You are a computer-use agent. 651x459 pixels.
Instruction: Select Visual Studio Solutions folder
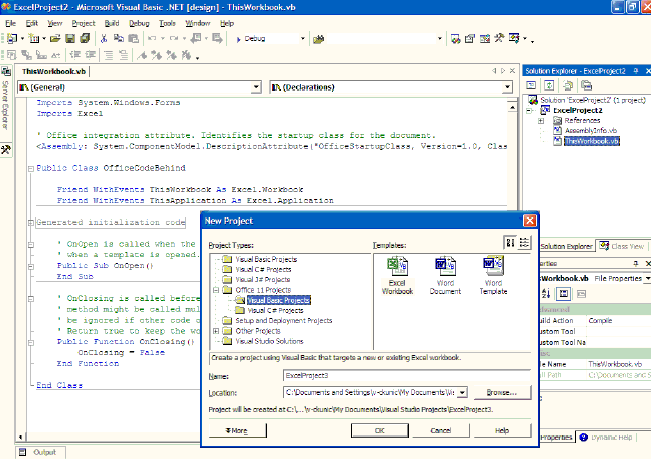point(269,341)
